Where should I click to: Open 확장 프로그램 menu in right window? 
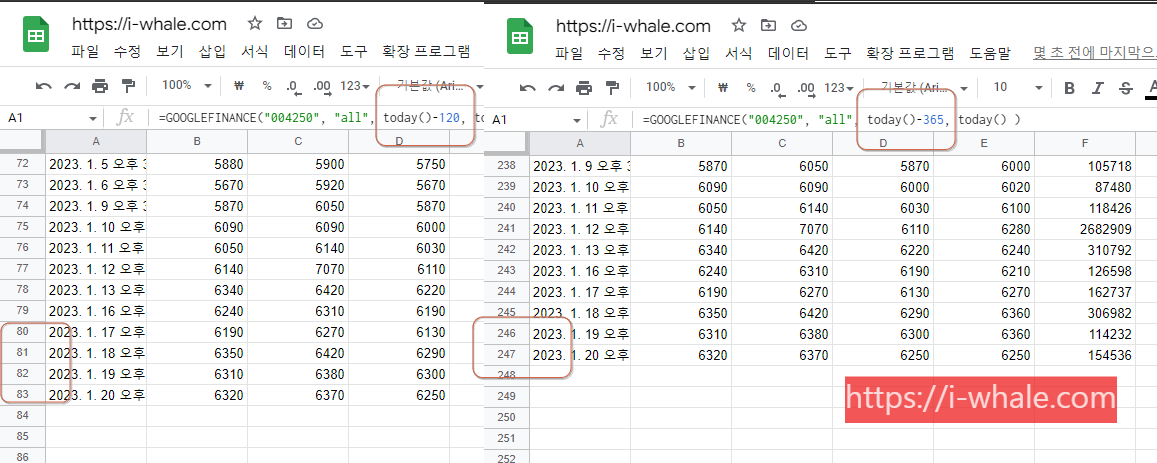coord(910,54)
